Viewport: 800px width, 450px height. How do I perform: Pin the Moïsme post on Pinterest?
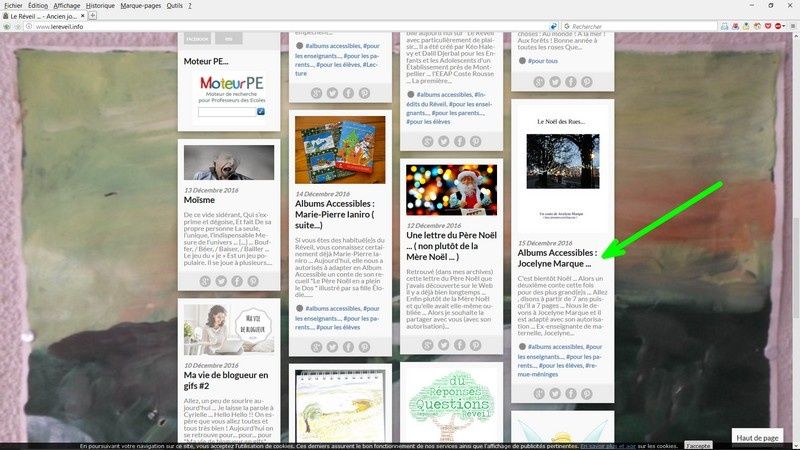[x=253, y=281]
